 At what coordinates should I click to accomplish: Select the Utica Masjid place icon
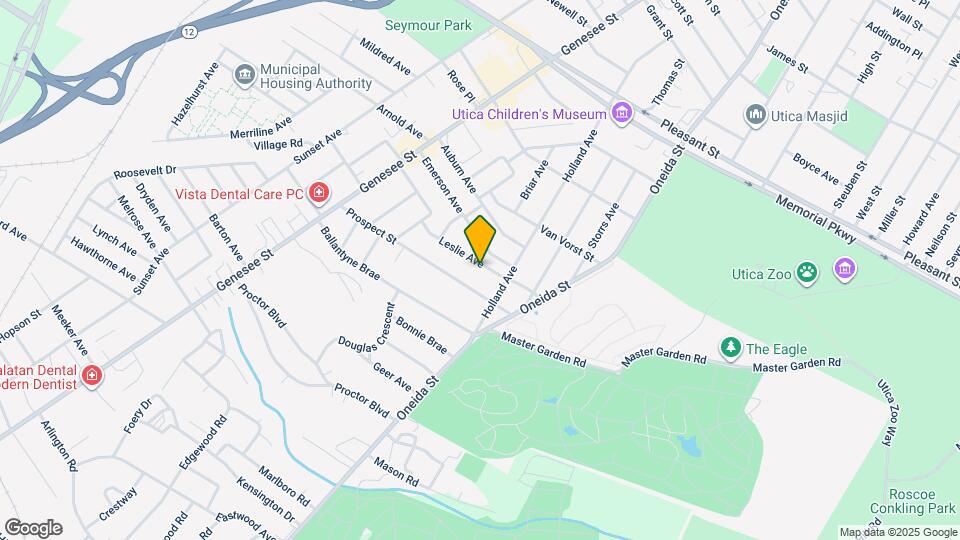pos(756,115)
